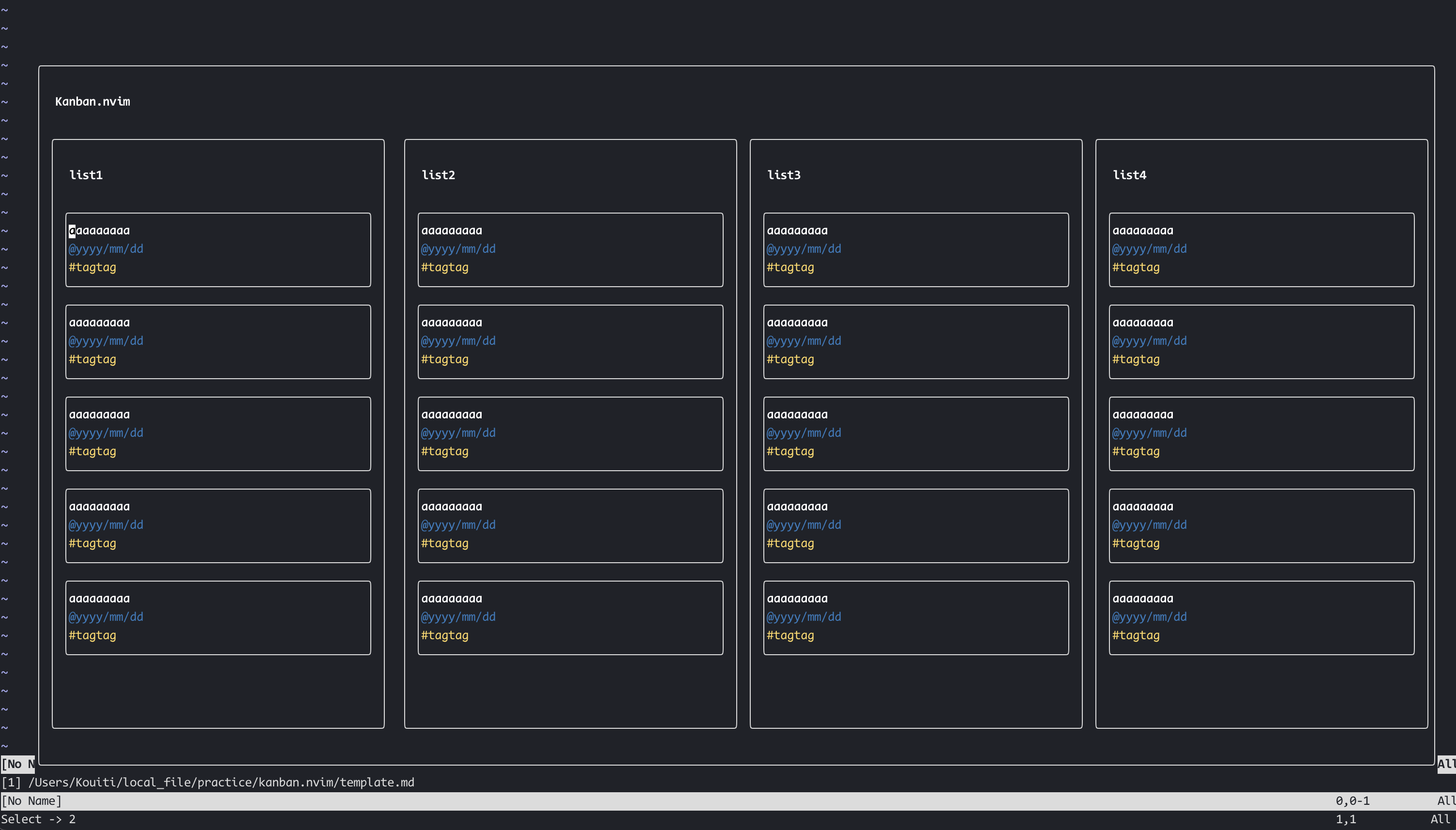The width and height of the screenshot is (1456, 830).
Task: Select the bottom card title in list2
Action: pyautogui.click(x=452, y=599)
